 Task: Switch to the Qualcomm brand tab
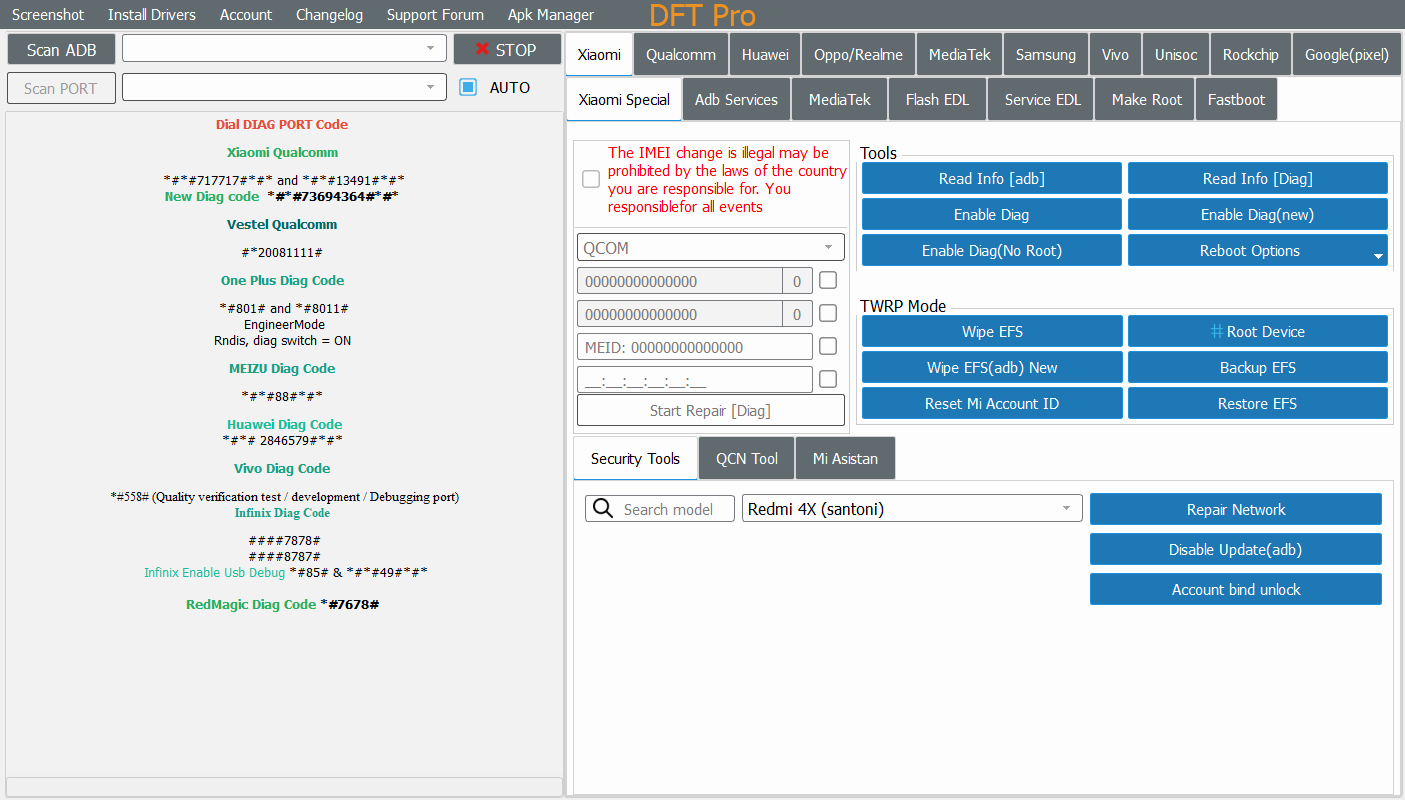(x=681, y=55)
